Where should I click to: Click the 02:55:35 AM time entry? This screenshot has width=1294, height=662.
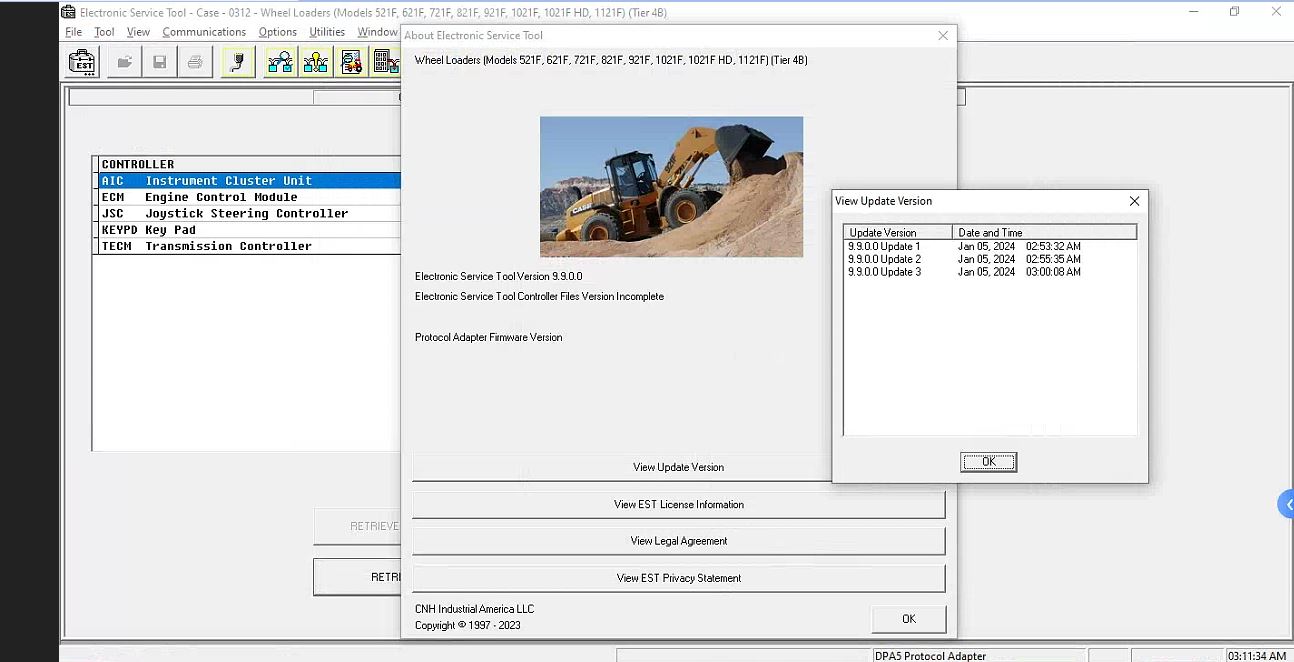[1053, 259]
